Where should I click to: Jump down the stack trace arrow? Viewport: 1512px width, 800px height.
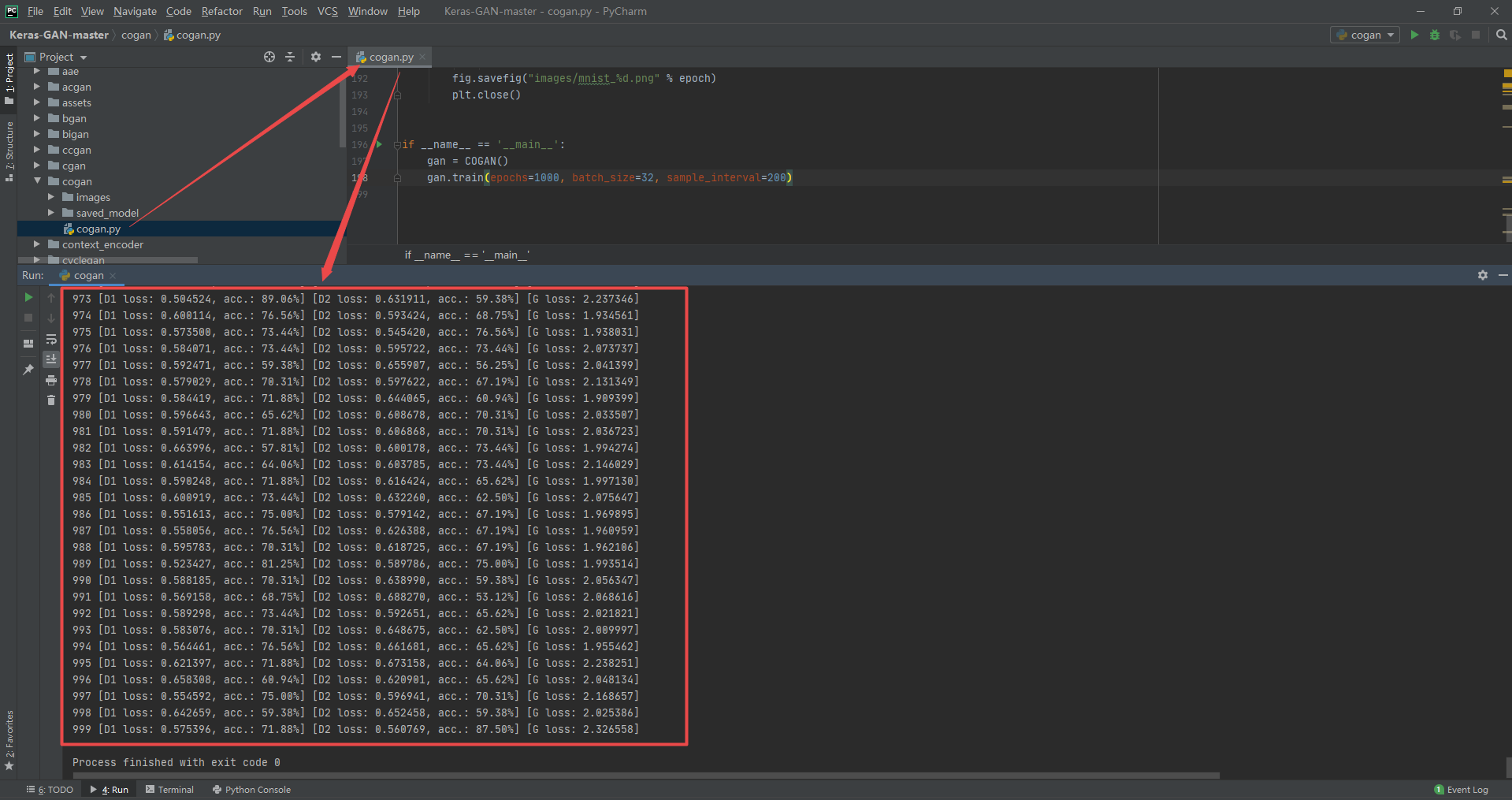point(51,318)
